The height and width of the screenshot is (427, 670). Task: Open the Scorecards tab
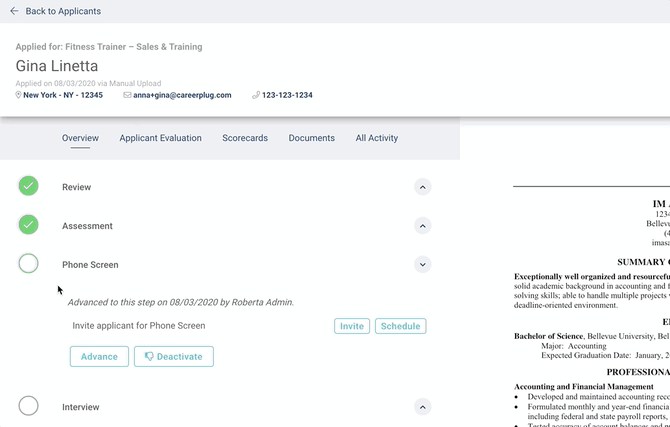(245, 138)
